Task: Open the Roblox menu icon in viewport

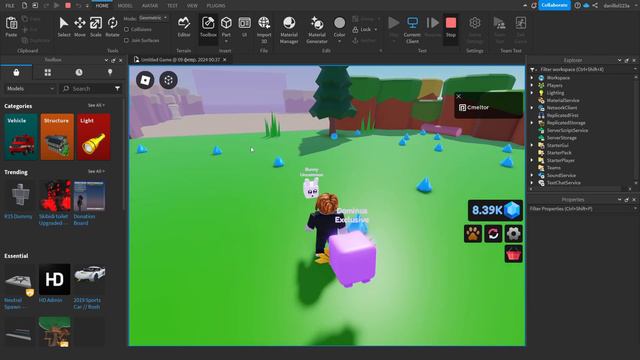Action: pyautogui.click(x=145, y=80)
